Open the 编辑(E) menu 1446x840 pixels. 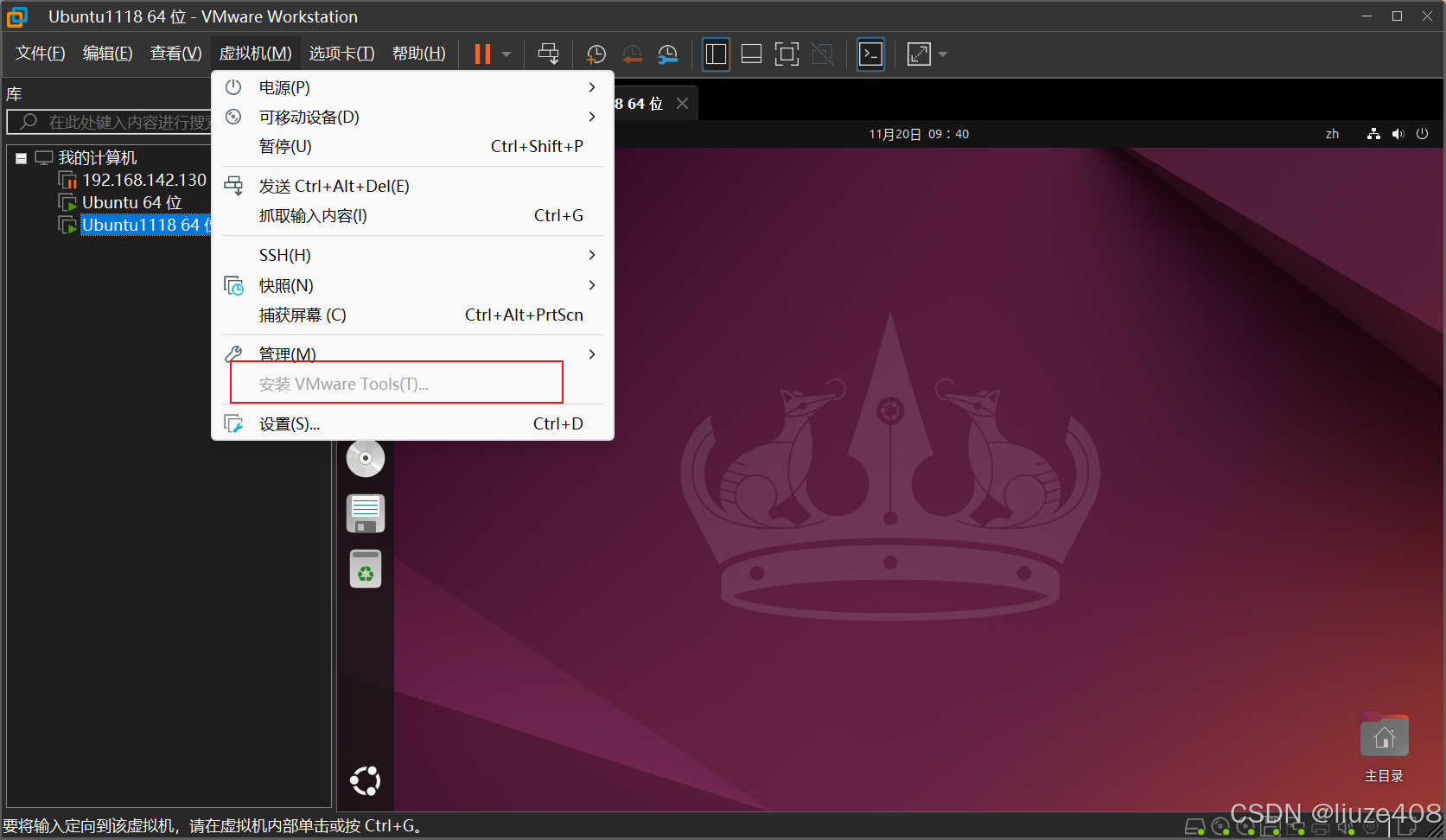pos(108,54)
